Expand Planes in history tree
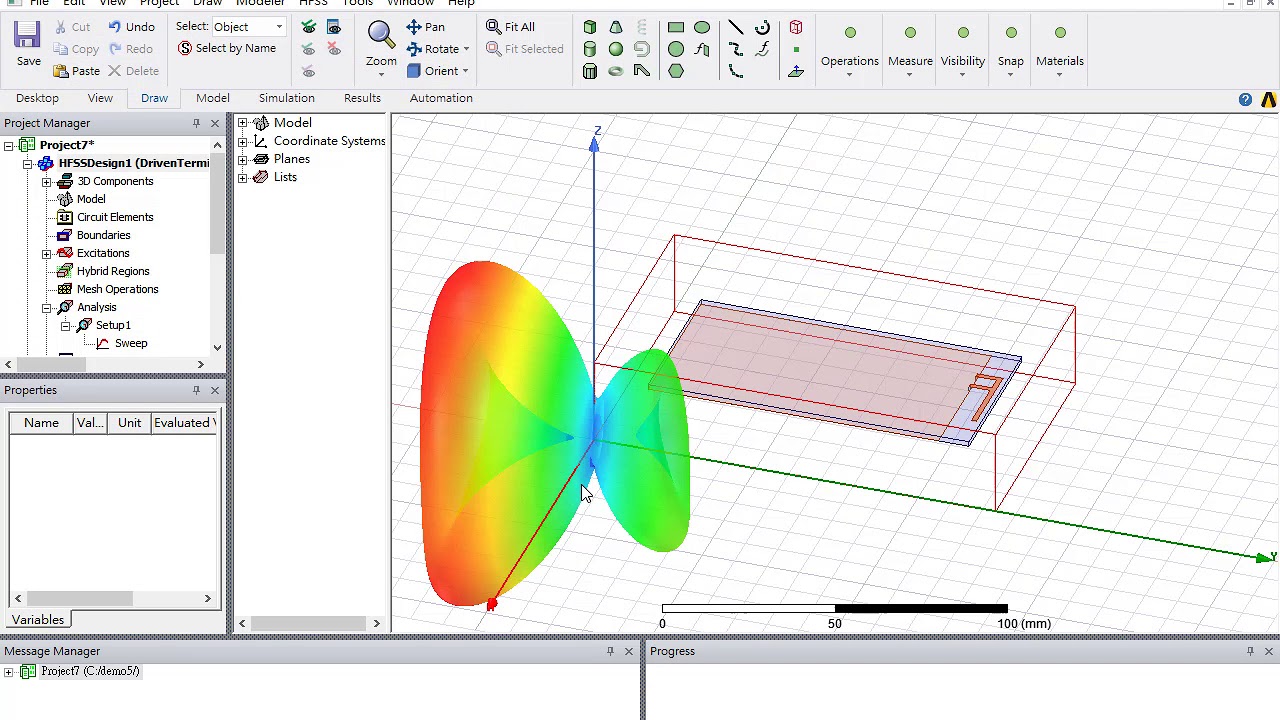The height and width of the screenshot is (720, 1280). [242, 159]
